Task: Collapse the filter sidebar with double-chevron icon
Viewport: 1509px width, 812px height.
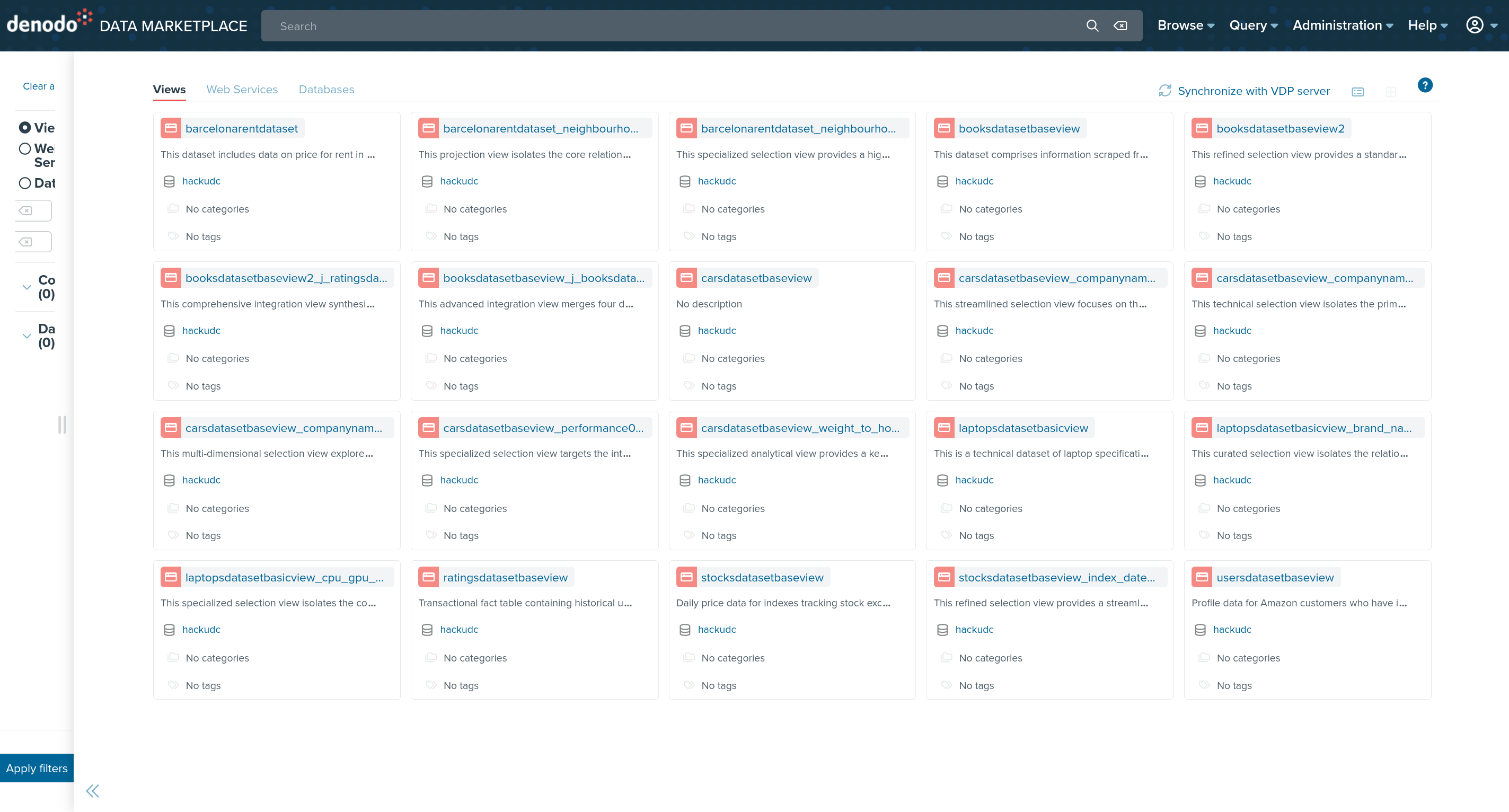Action: (93, 791)
